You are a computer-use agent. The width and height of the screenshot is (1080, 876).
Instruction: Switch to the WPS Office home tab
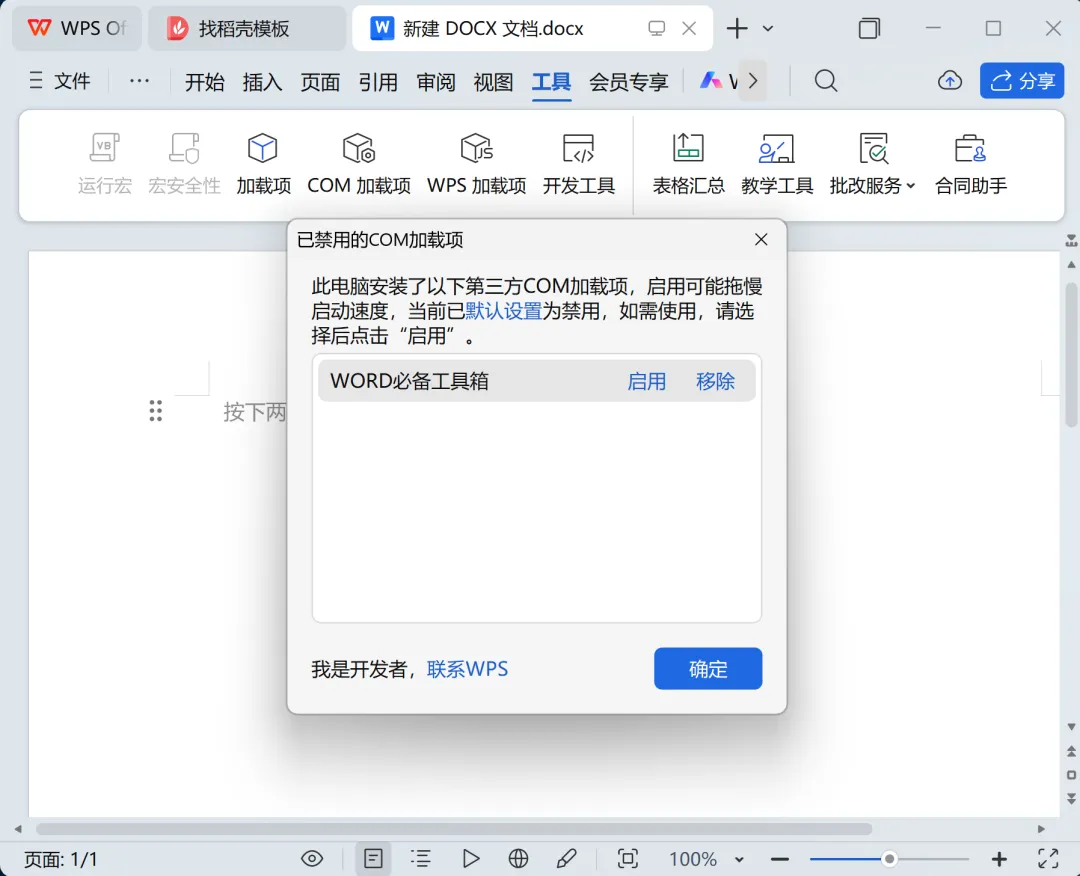77,28
